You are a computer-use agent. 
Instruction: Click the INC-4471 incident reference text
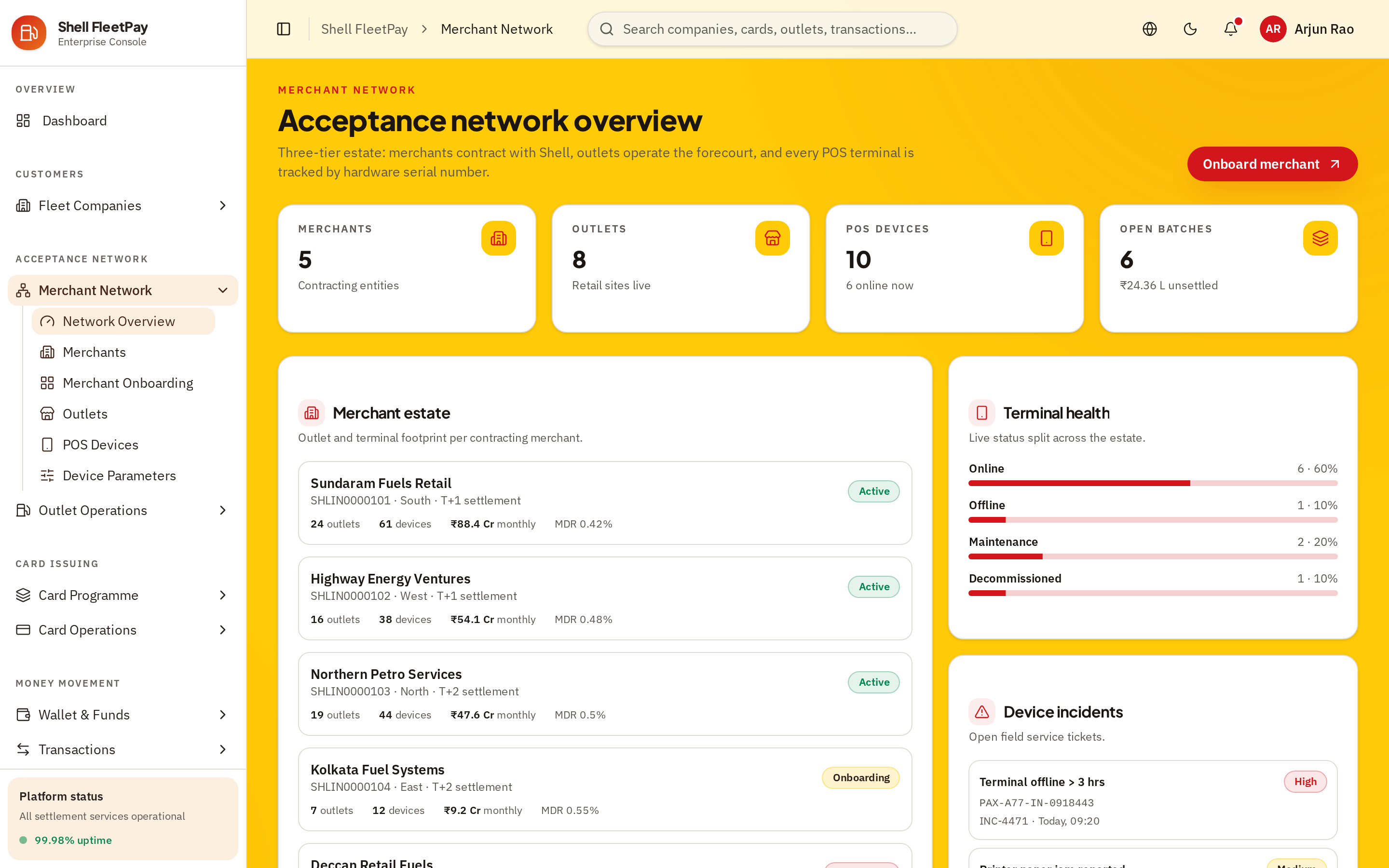point(1003,821)
